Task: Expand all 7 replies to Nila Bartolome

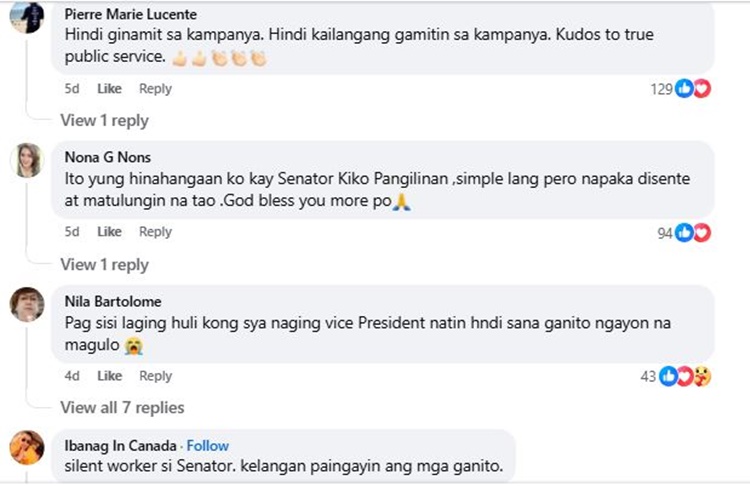Action: [x=122, y=408]
